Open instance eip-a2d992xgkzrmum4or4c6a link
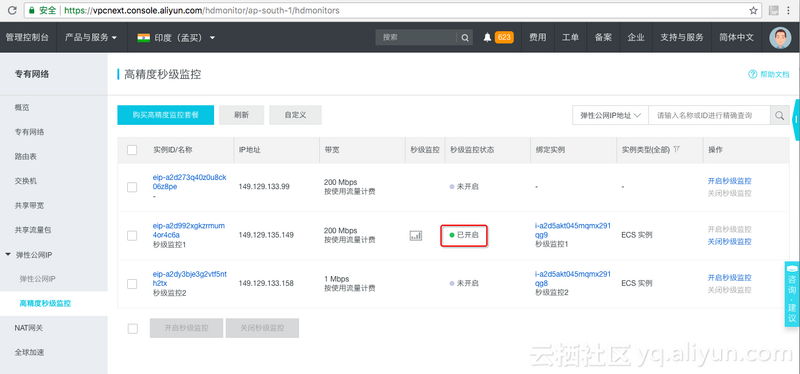The height and width of the screenshot is (374, 800). 189,230
